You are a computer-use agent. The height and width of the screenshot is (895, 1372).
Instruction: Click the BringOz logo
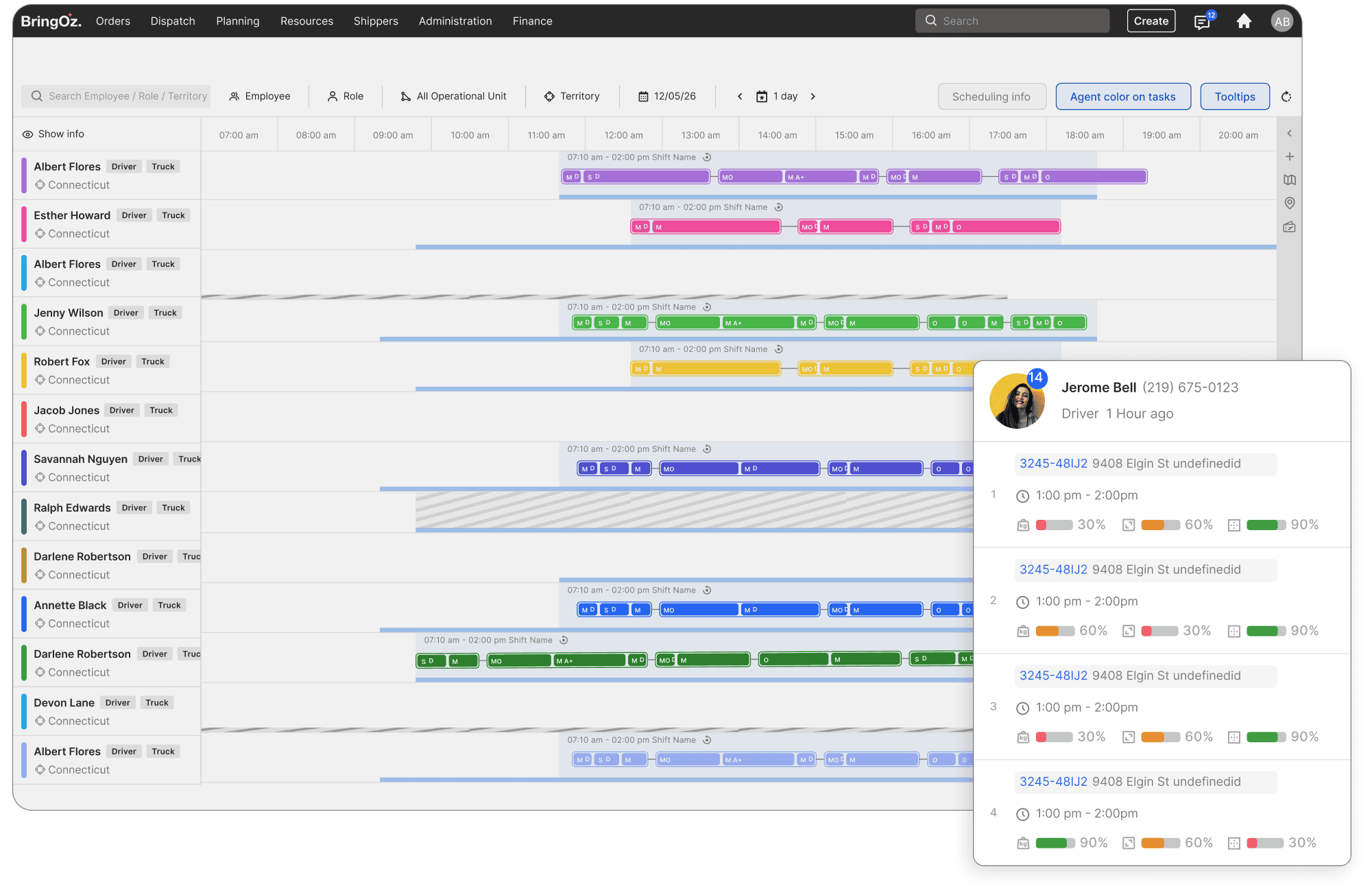[x=51, y=21]
